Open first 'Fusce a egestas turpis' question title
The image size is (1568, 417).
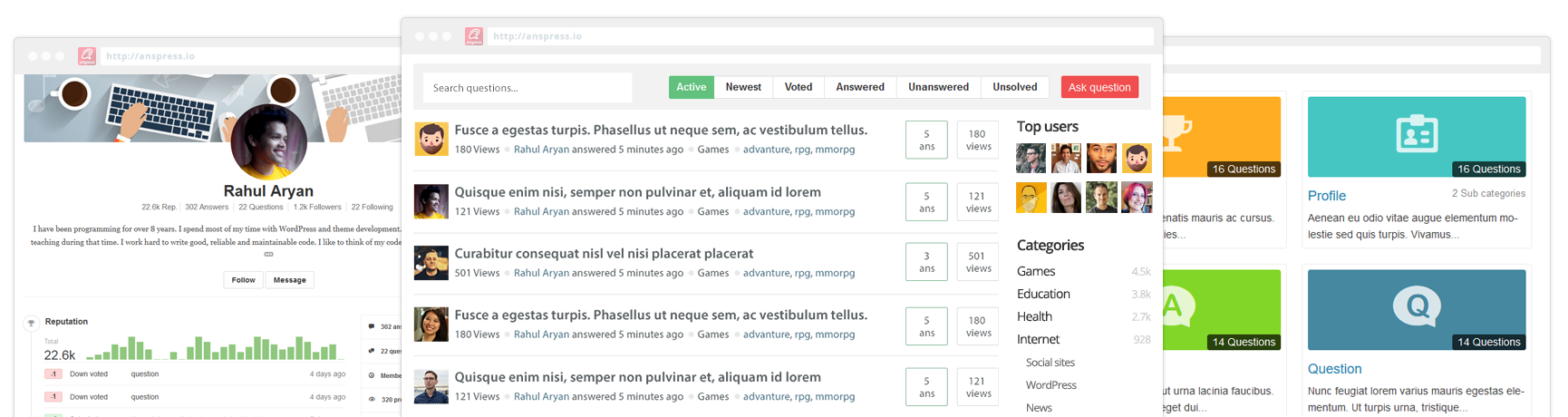(x=661, y=130)
